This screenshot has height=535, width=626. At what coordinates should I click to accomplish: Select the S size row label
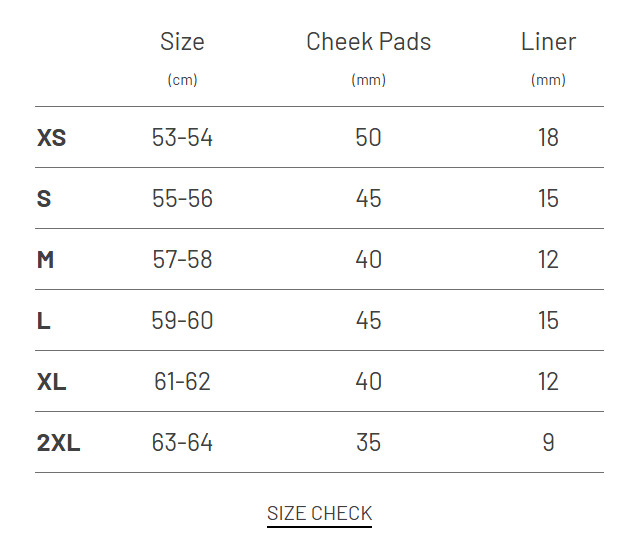tap(44, 198)
